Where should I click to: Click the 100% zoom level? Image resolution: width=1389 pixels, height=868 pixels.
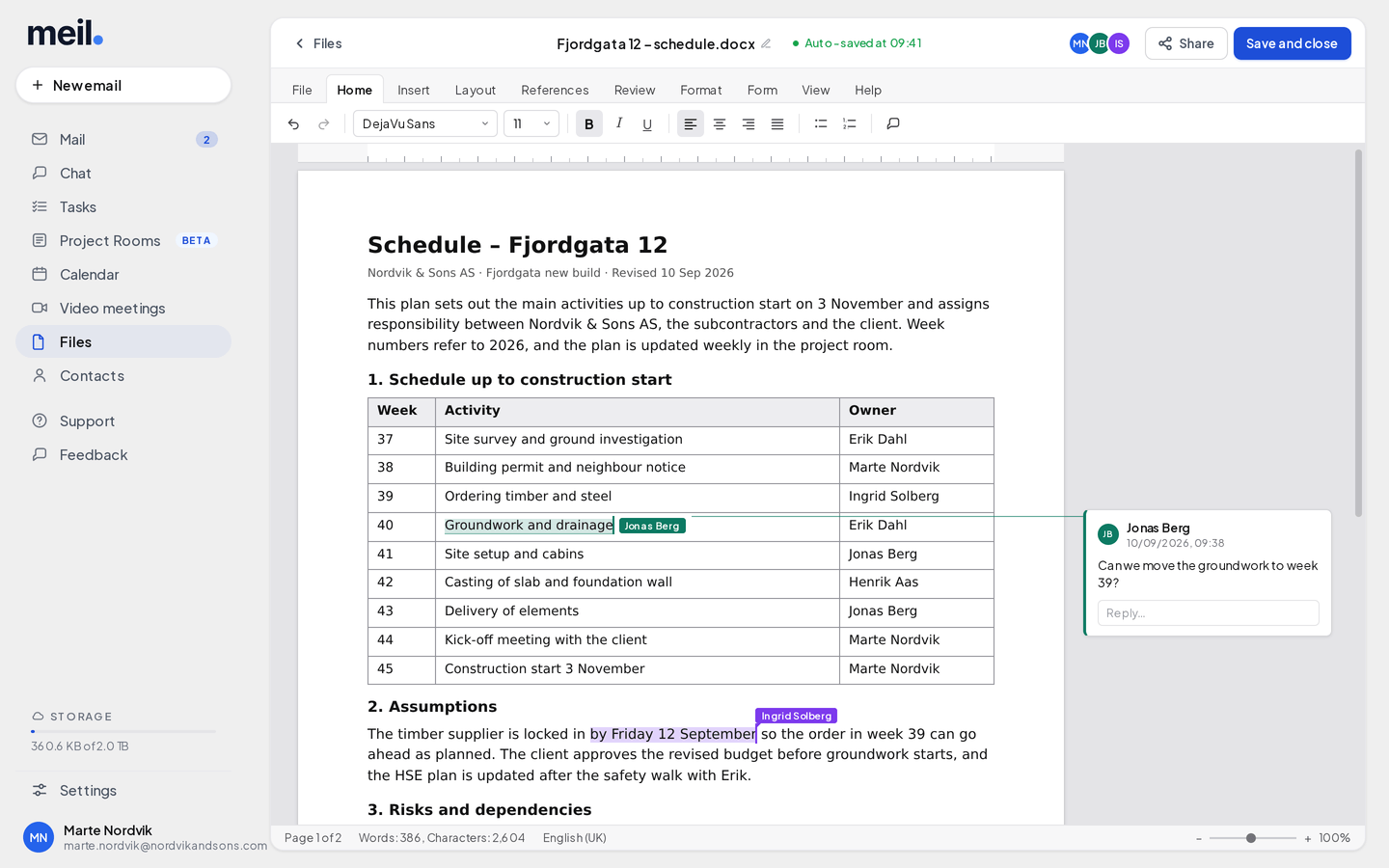coord(1335,838)
